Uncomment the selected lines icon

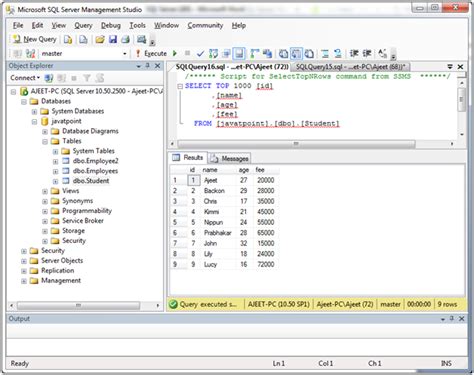point(338,53)
